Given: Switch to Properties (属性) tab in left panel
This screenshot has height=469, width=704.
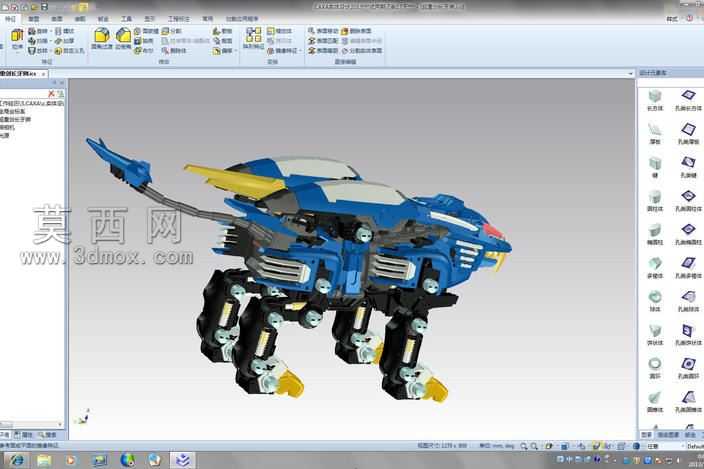Looking at the screenshot, I should [x=23, y=435].
